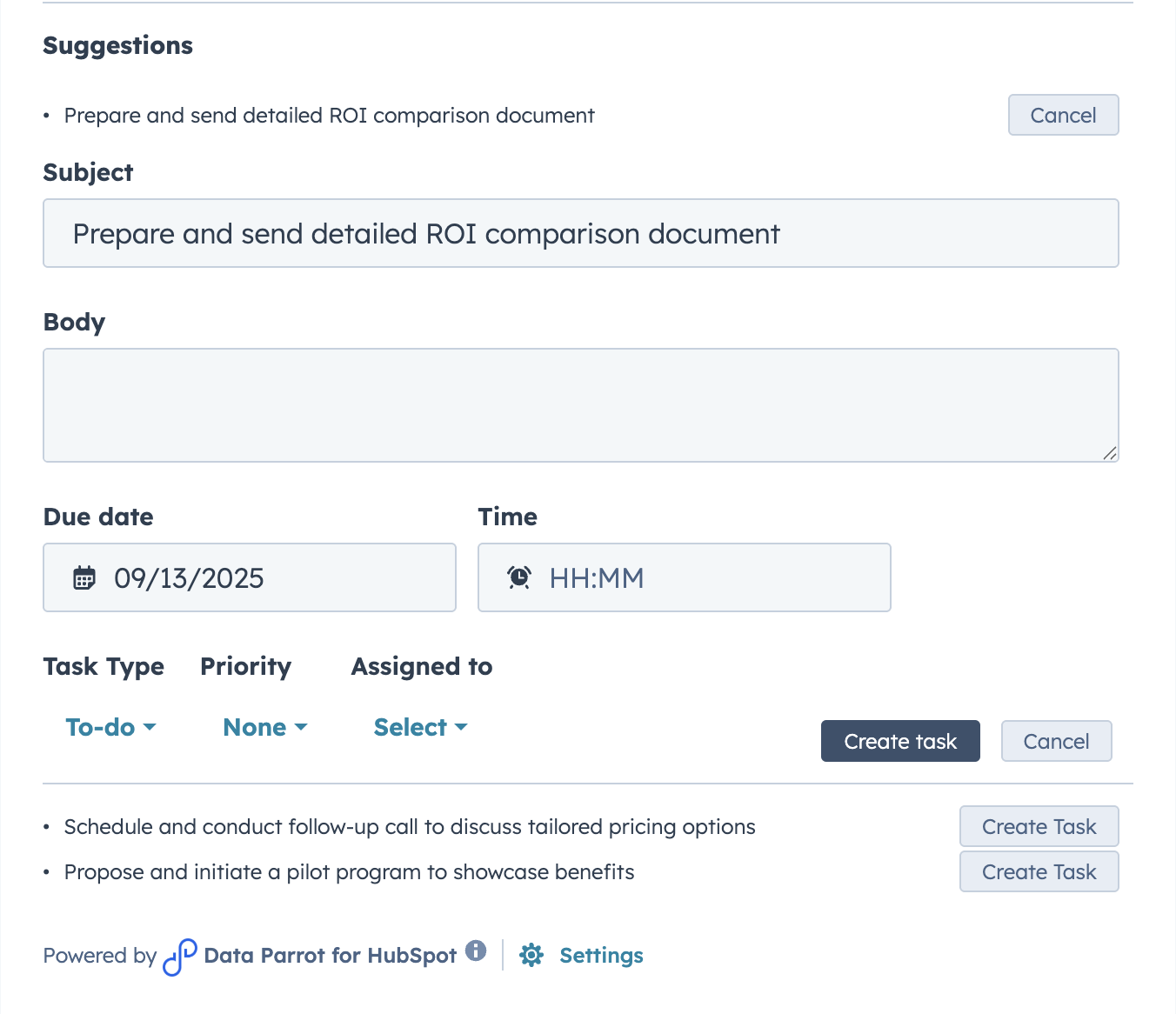Click Cancel next to Create task button
1176x1014 pixels.
pyautogui.click(x=1056, y=742)
